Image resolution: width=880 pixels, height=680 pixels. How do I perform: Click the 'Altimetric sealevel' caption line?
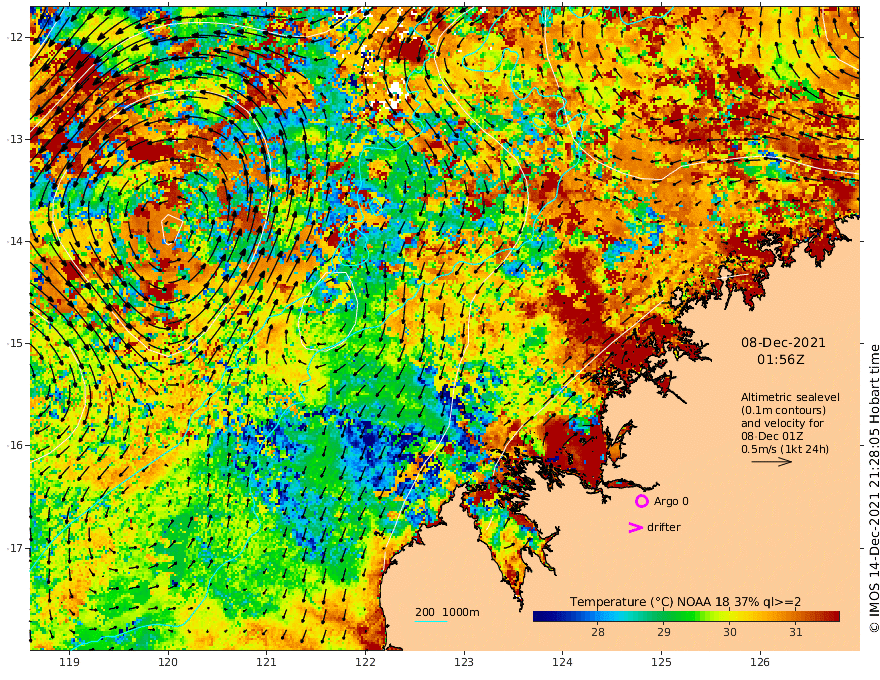[790, 397]
